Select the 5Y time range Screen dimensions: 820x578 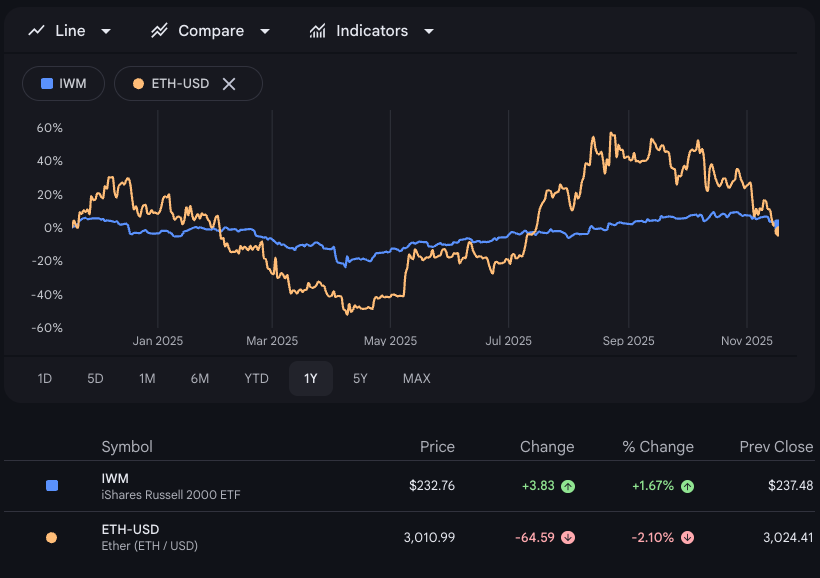[x=360, y=378]
